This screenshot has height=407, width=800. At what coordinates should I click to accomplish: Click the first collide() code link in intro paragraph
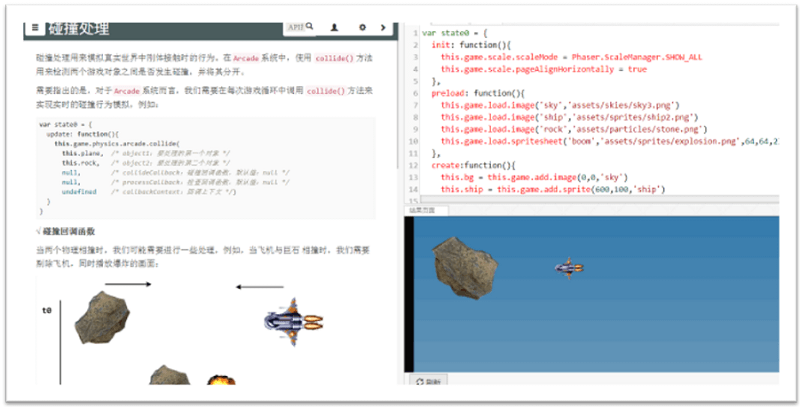(x=334, y=58)
